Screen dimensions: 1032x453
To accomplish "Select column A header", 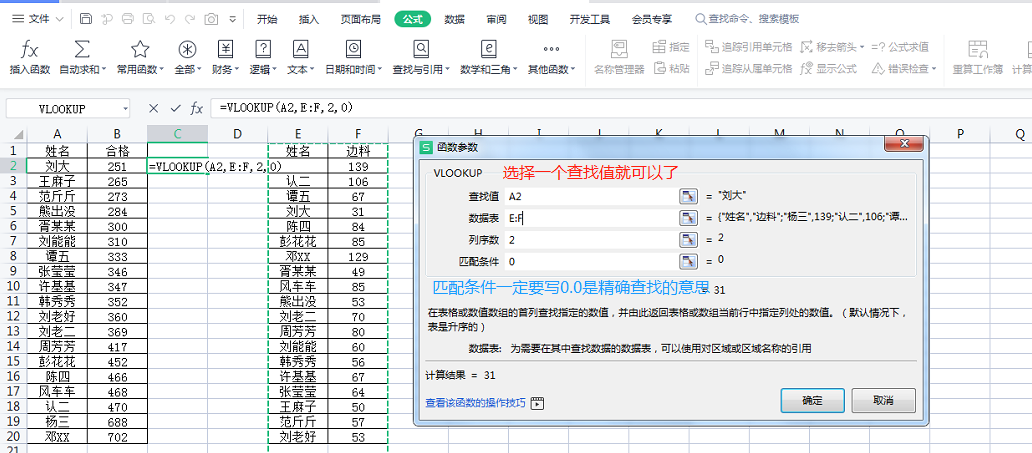I will click(57, 134).
